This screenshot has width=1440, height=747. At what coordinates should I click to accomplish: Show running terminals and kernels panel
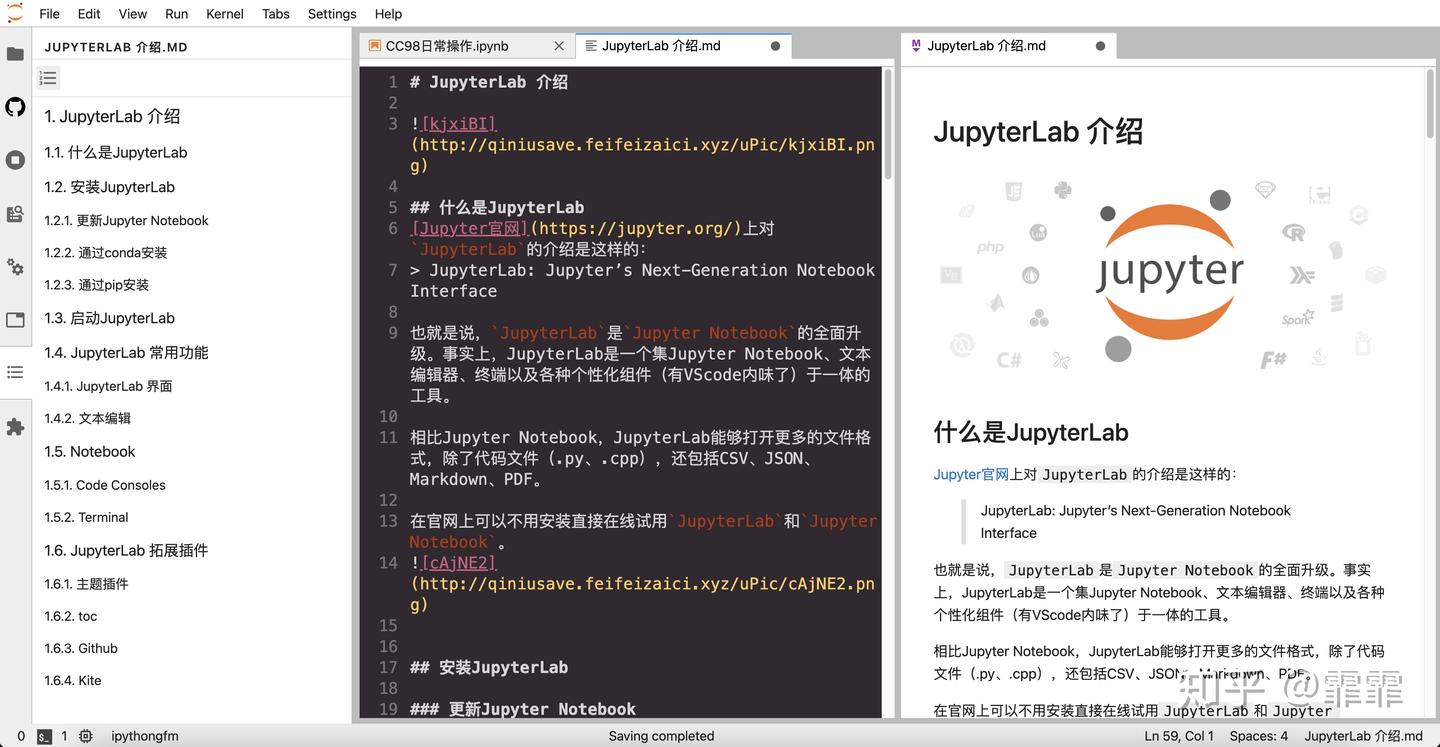(x=15, y=159)
